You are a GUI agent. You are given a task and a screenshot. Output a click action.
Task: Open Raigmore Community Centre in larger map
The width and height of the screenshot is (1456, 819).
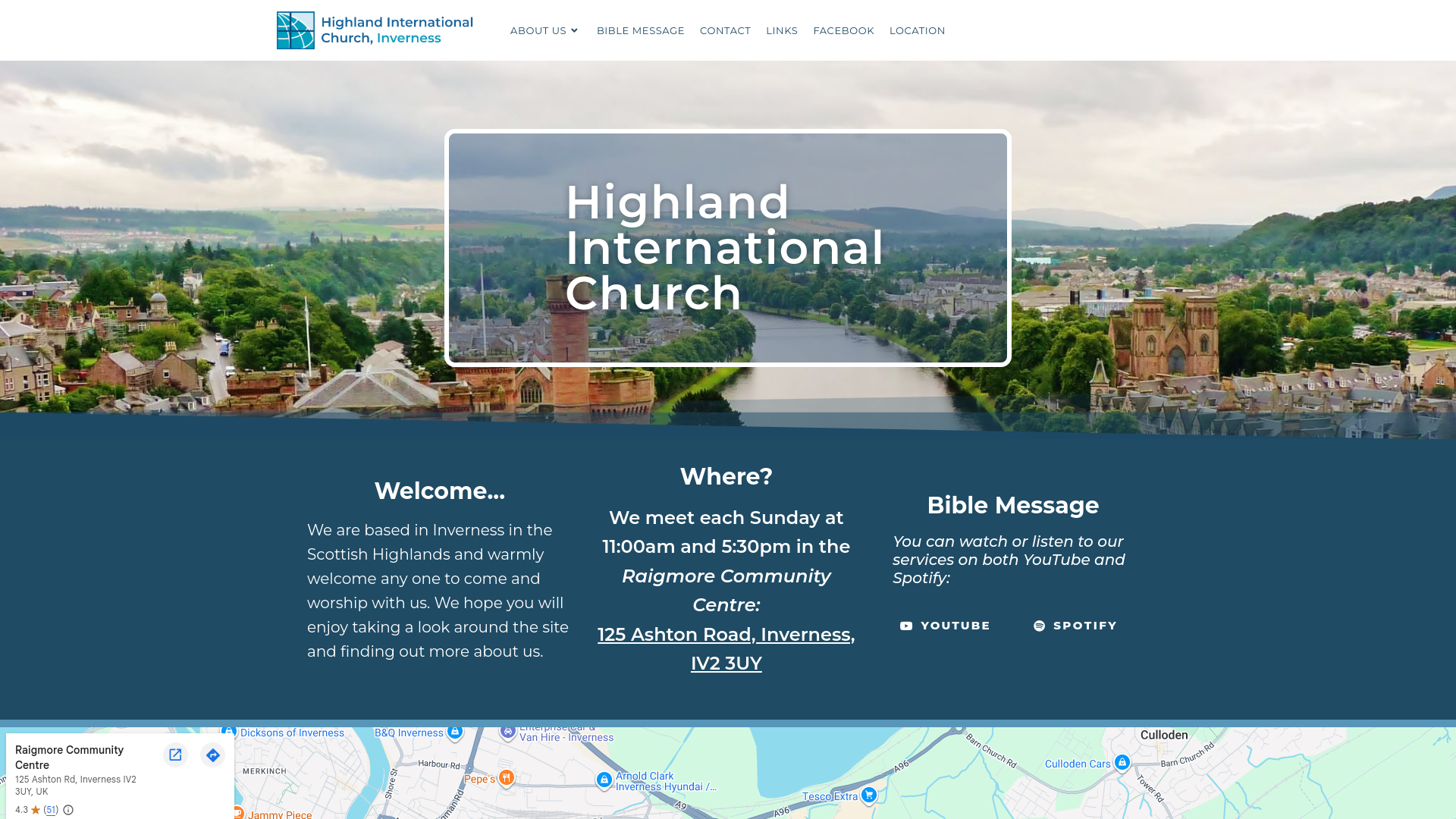175,755
